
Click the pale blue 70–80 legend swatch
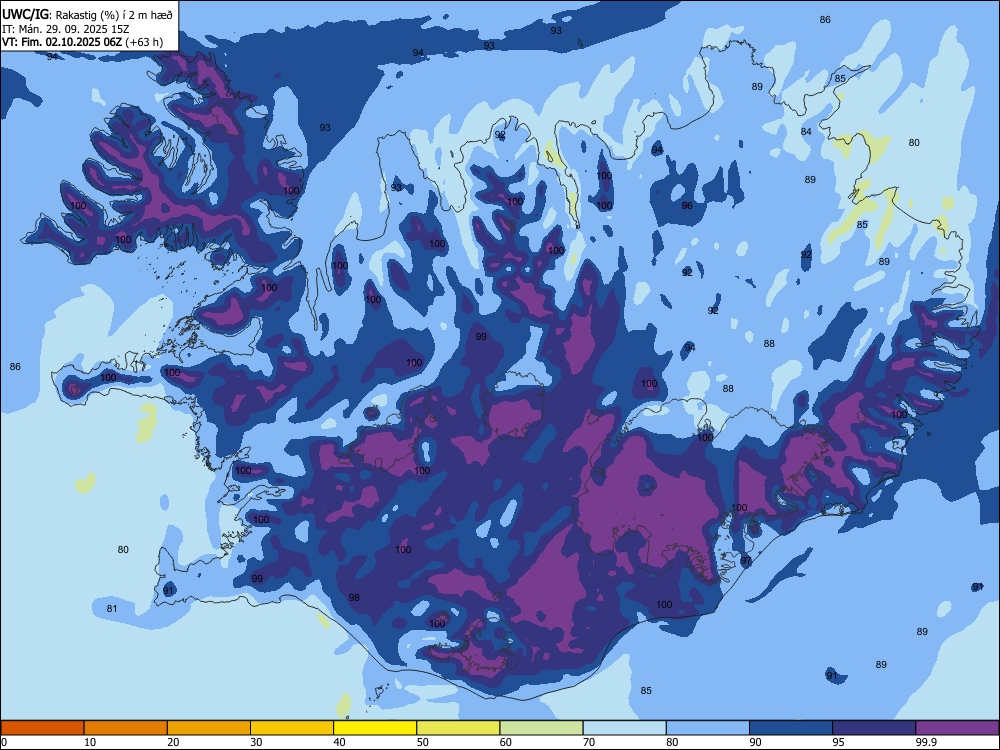(625, 728)
